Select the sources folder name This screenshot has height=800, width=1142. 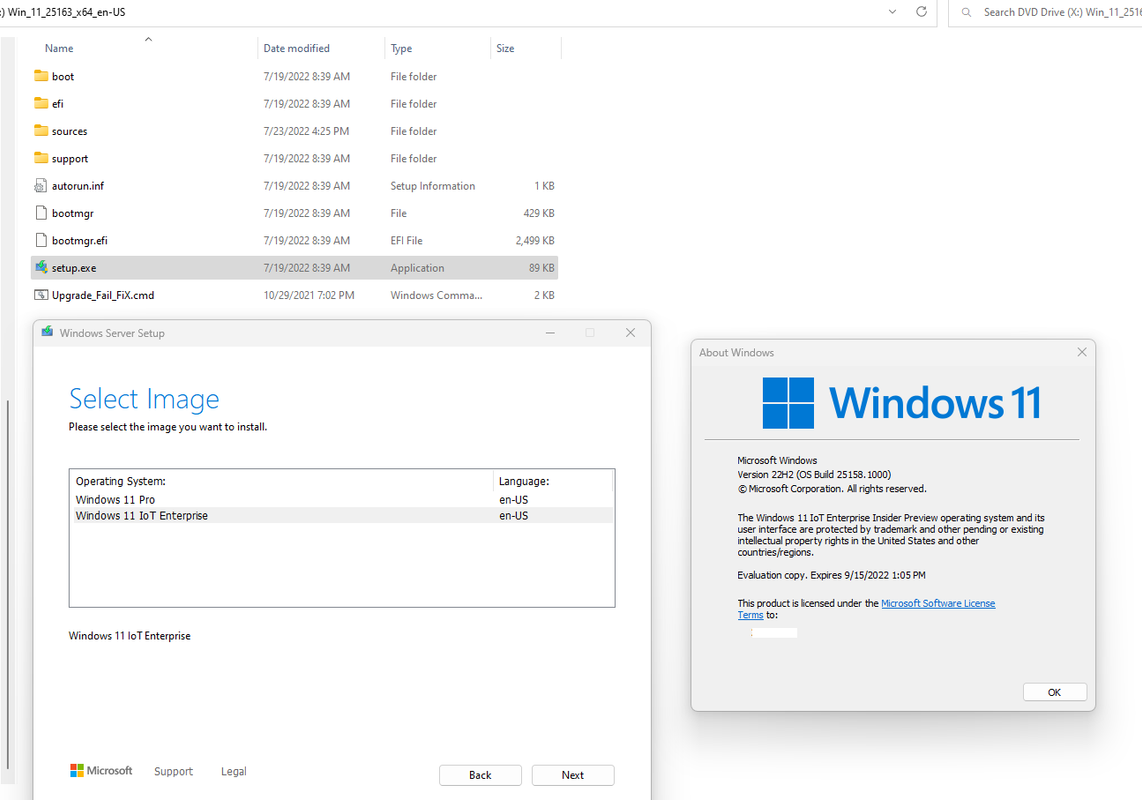click(69, 131)
